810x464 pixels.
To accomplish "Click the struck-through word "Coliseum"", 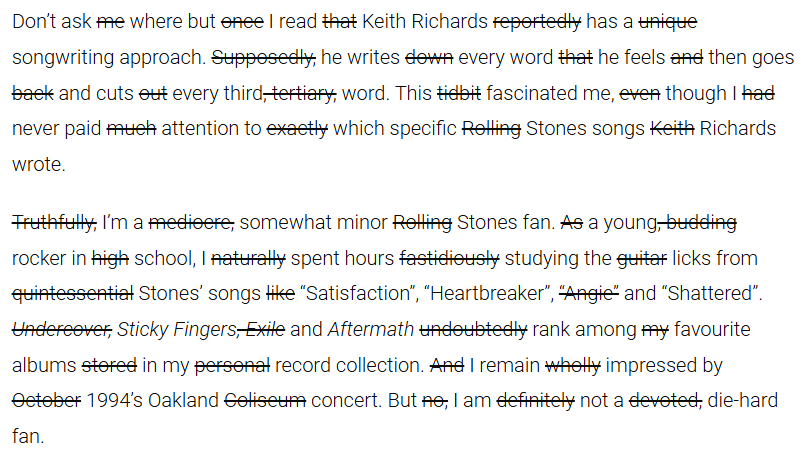I will pyautogui.click(x=265, y=400).
